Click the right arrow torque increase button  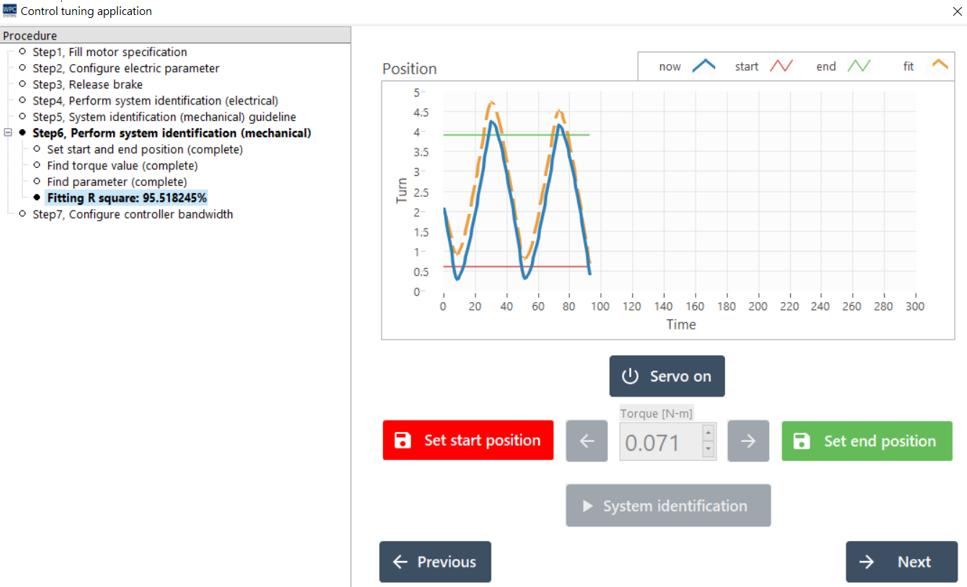tap(748, 441)
